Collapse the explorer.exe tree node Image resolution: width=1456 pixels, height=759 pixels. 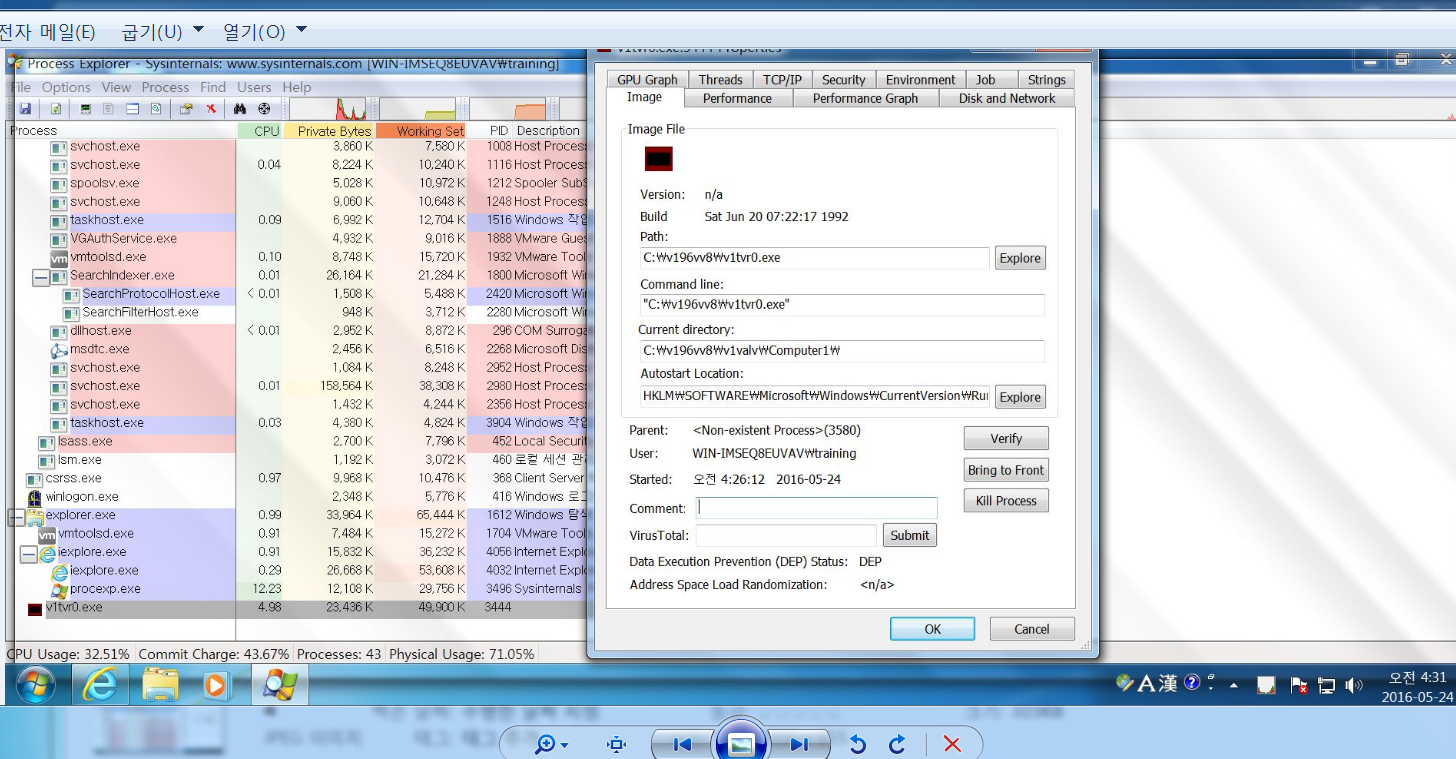point(16,516)
